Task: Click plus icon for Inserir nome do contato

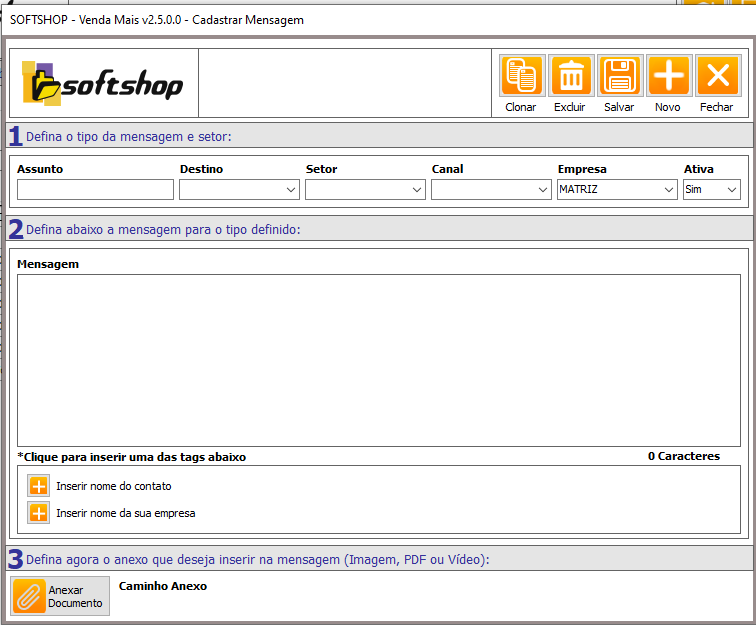Action: [38, 486]
